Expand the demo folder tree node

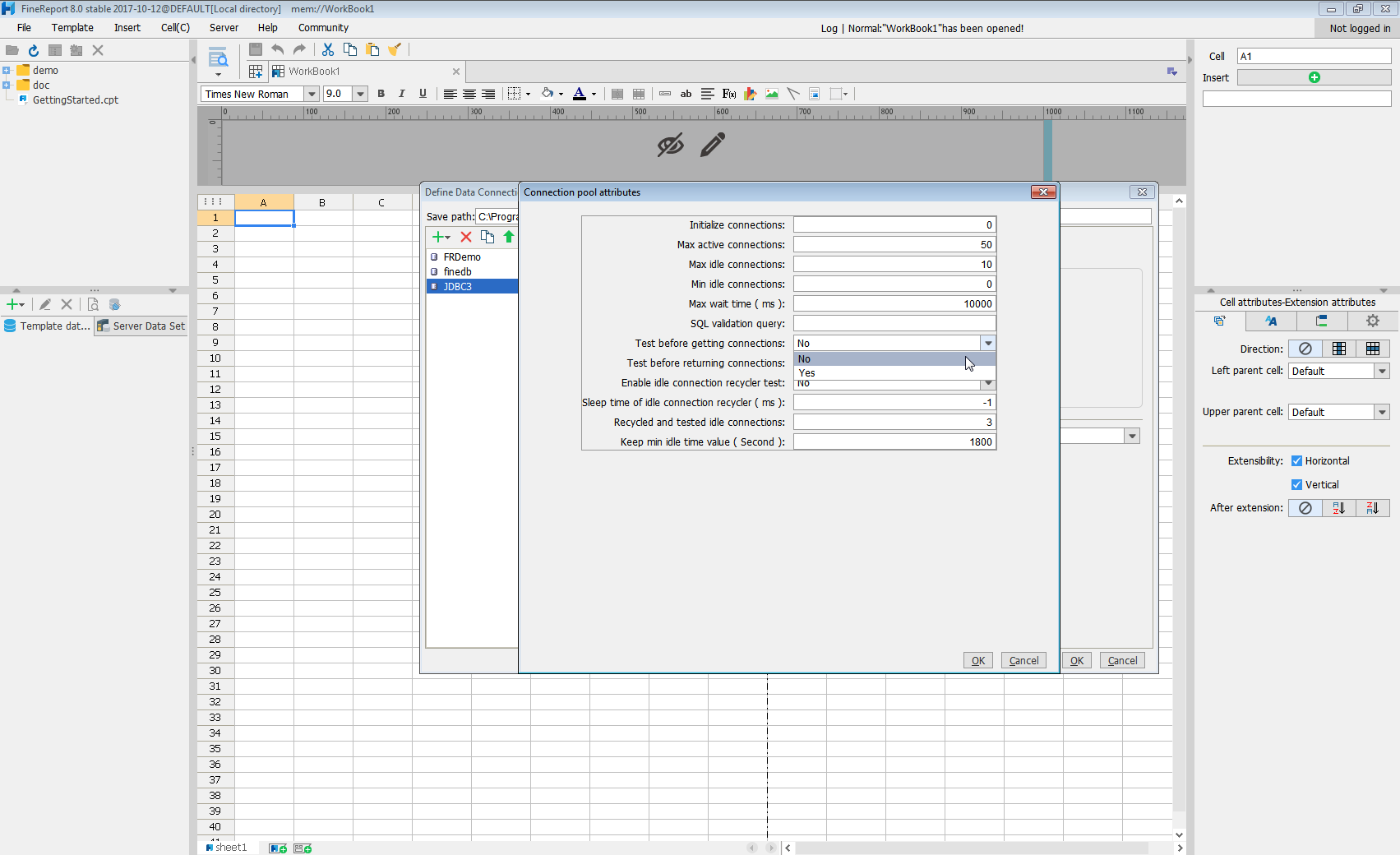point(7,71)
